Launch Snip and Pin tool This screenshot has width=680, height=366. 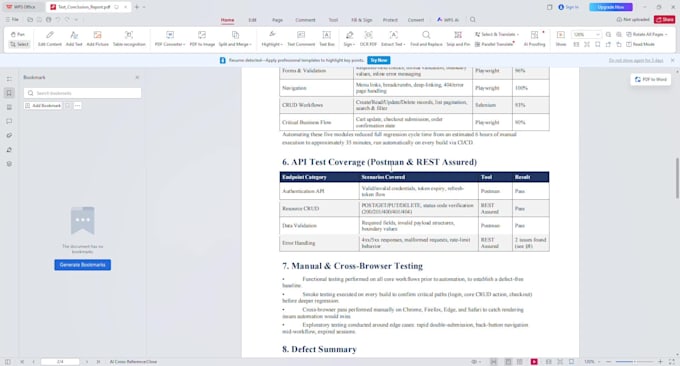click(458, 39)
